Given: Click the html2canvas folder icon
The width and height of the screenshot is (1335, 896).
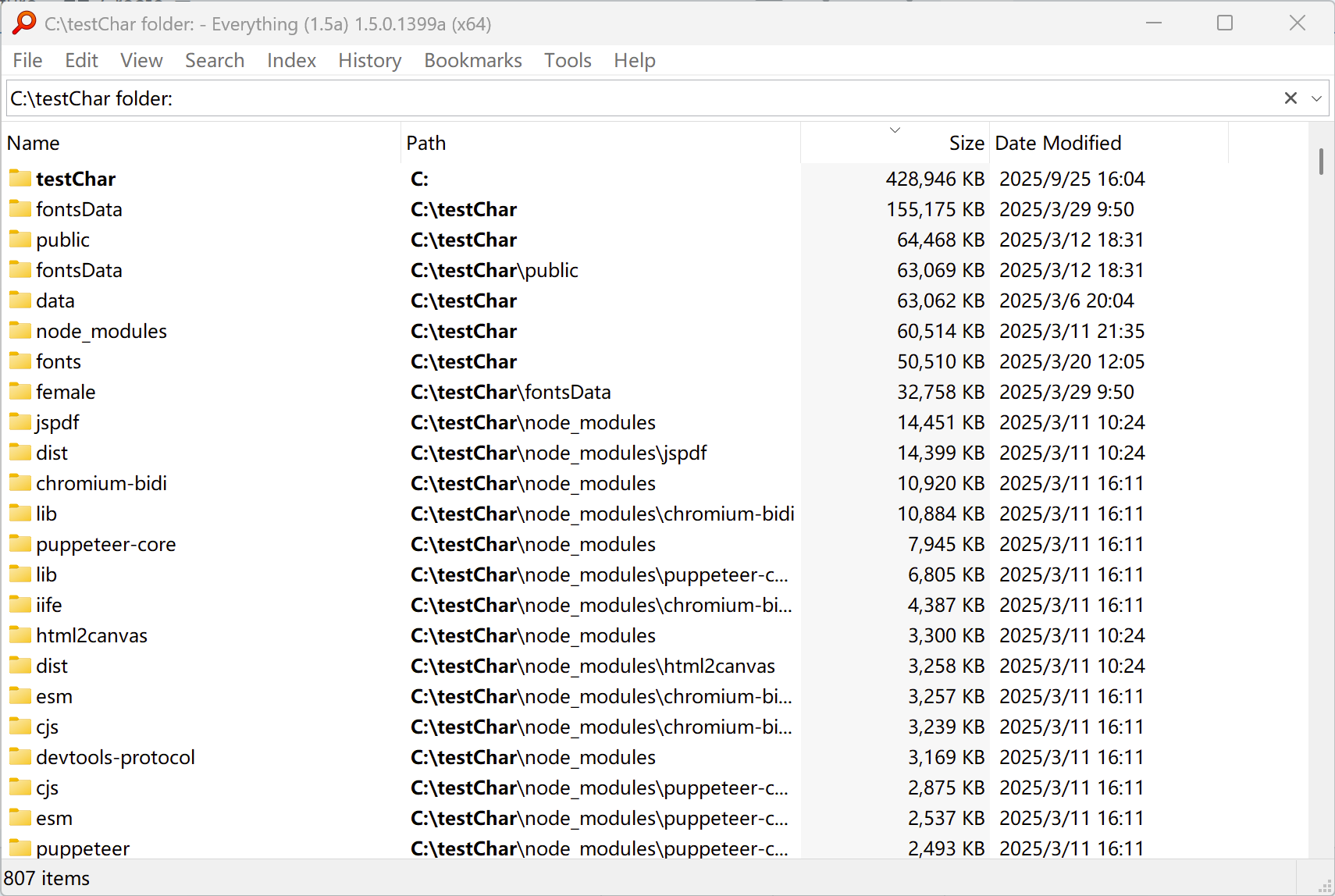Looking at the screenshot, I should click(x=20, y=635).
